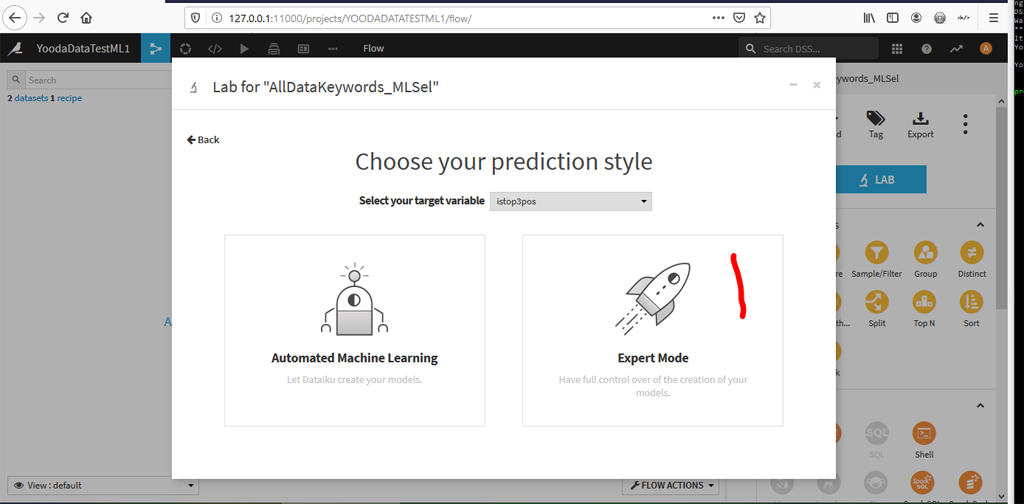Open the dashboards nav icon
The height and width of the screenshot is (504, 1024).
pyautogui.click(x=304, y=48)
